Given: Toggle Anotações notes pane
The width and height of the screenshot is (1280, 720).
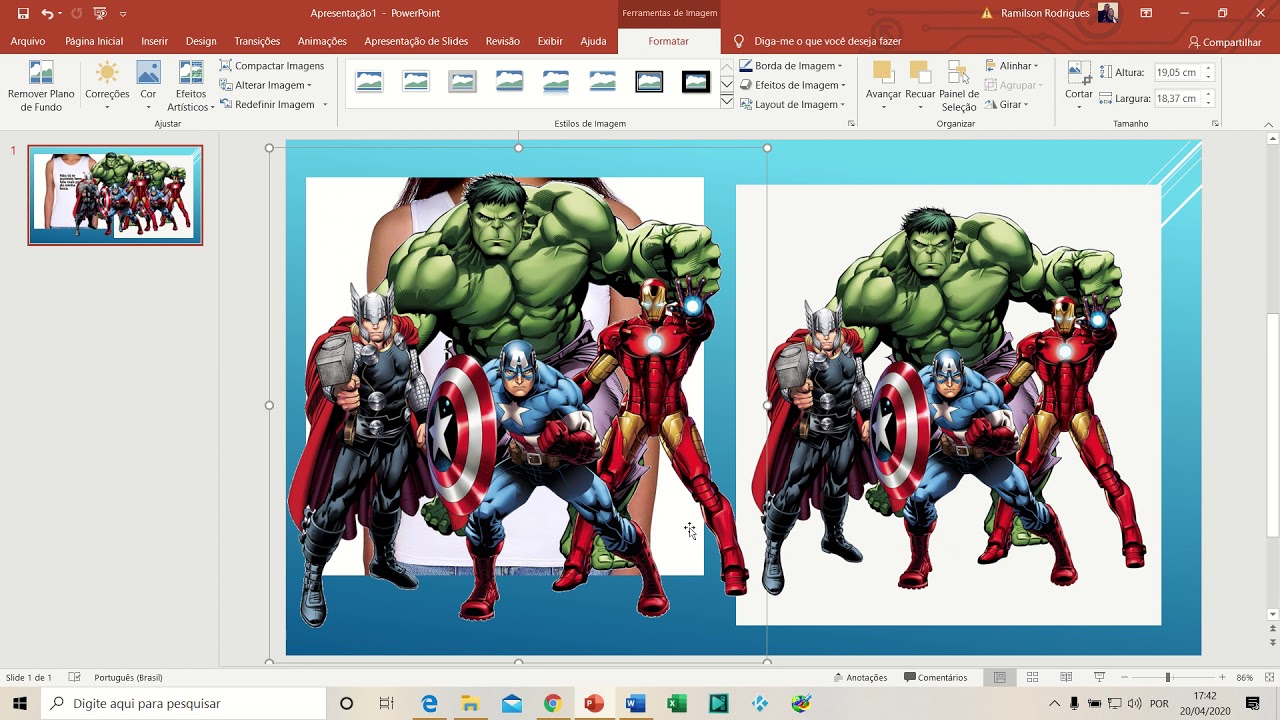Looking at the screenshot, I should click(860, 677).
